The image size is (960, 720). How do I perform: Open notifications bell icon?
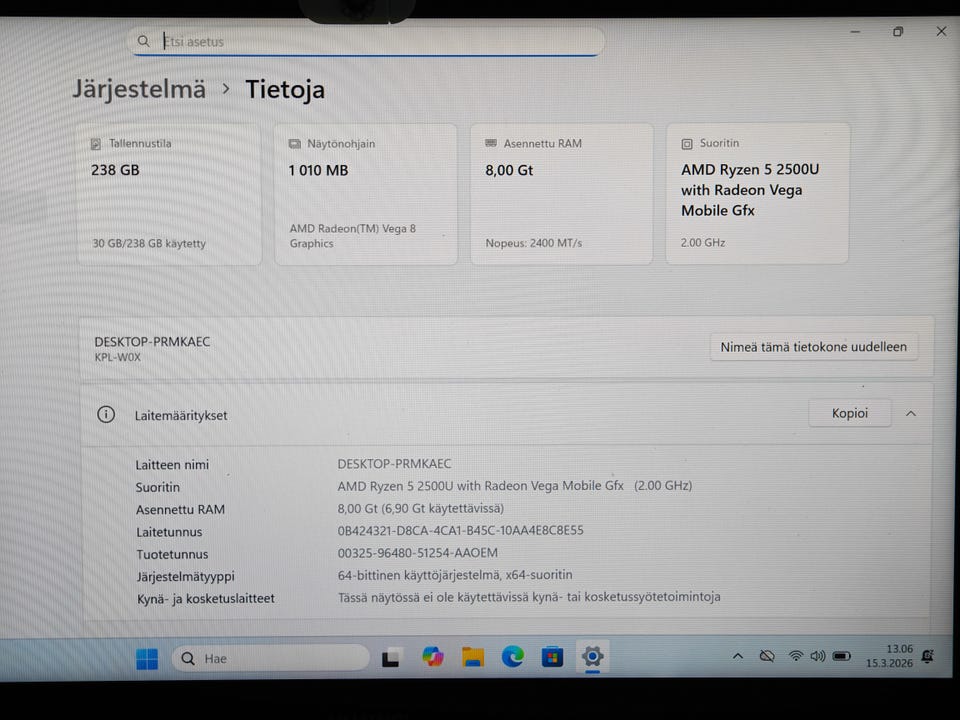(x=928, y=656)
